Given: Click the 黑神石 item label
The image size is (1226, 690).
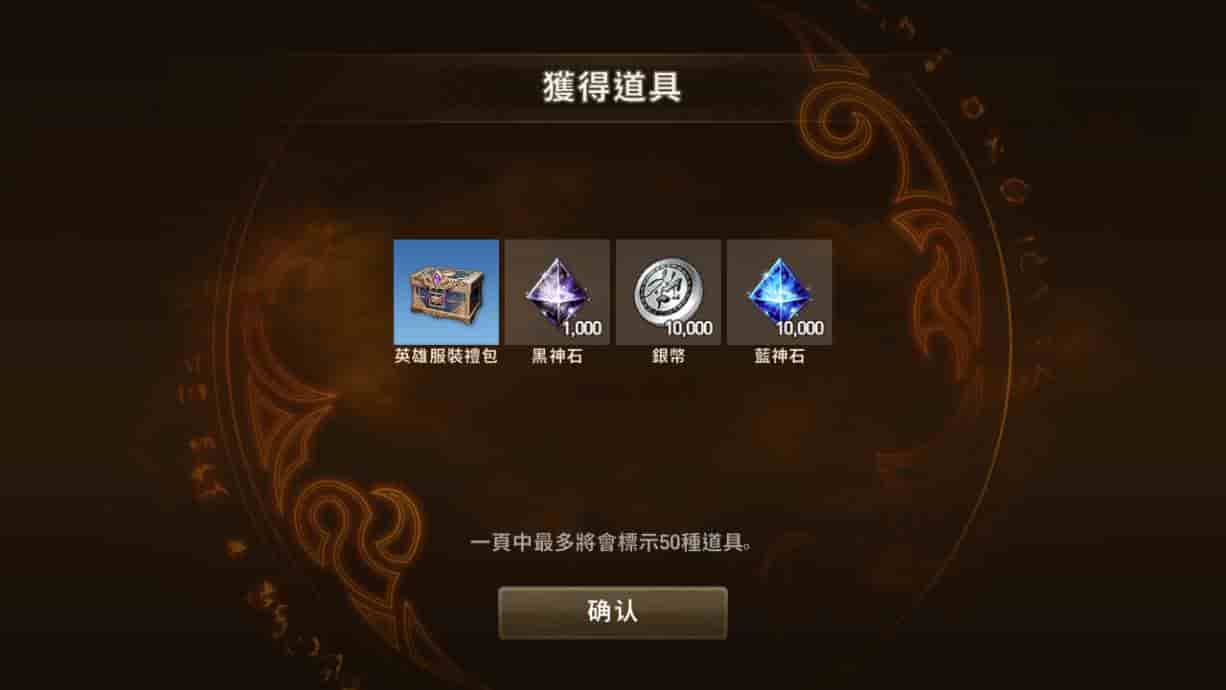Looking at the screenshot, I should pyautogui.click(x=557, y=356).
